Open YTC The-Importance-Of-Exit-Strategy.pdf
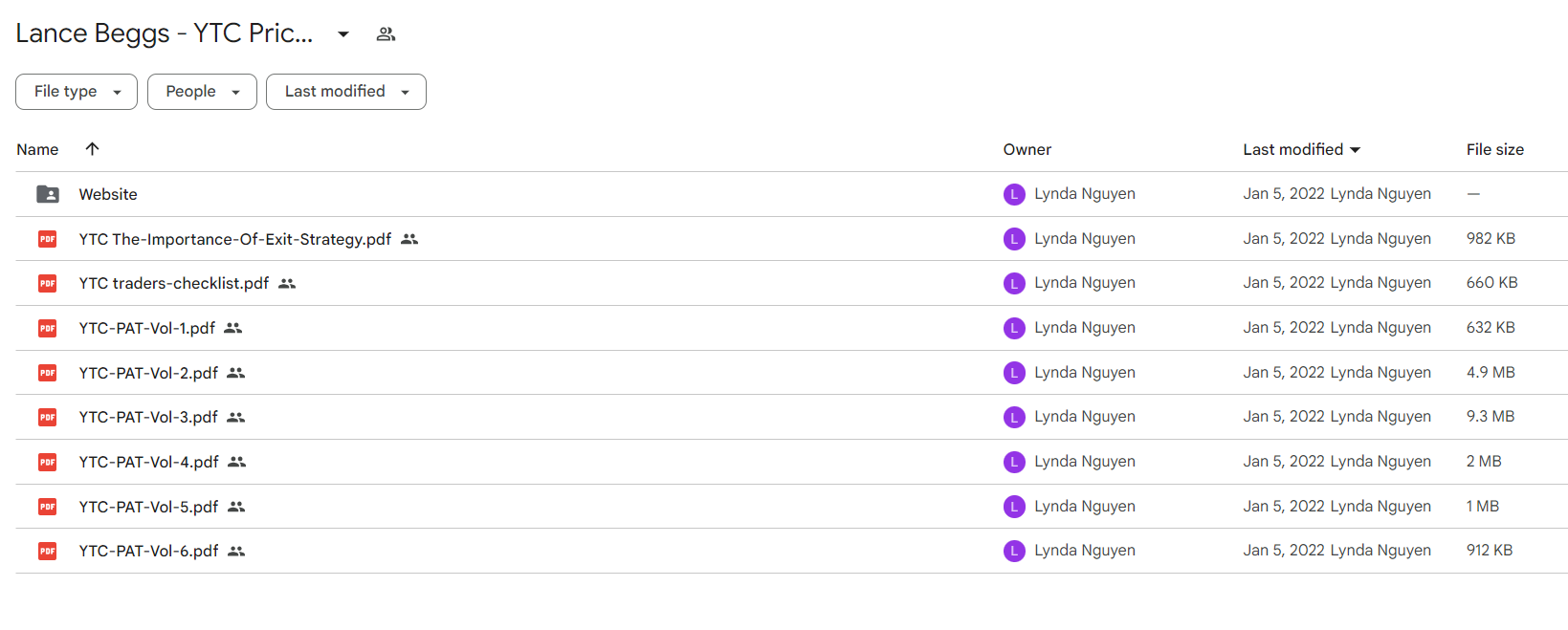Screen dimensions: 1568x630 (x=235, y=239)
